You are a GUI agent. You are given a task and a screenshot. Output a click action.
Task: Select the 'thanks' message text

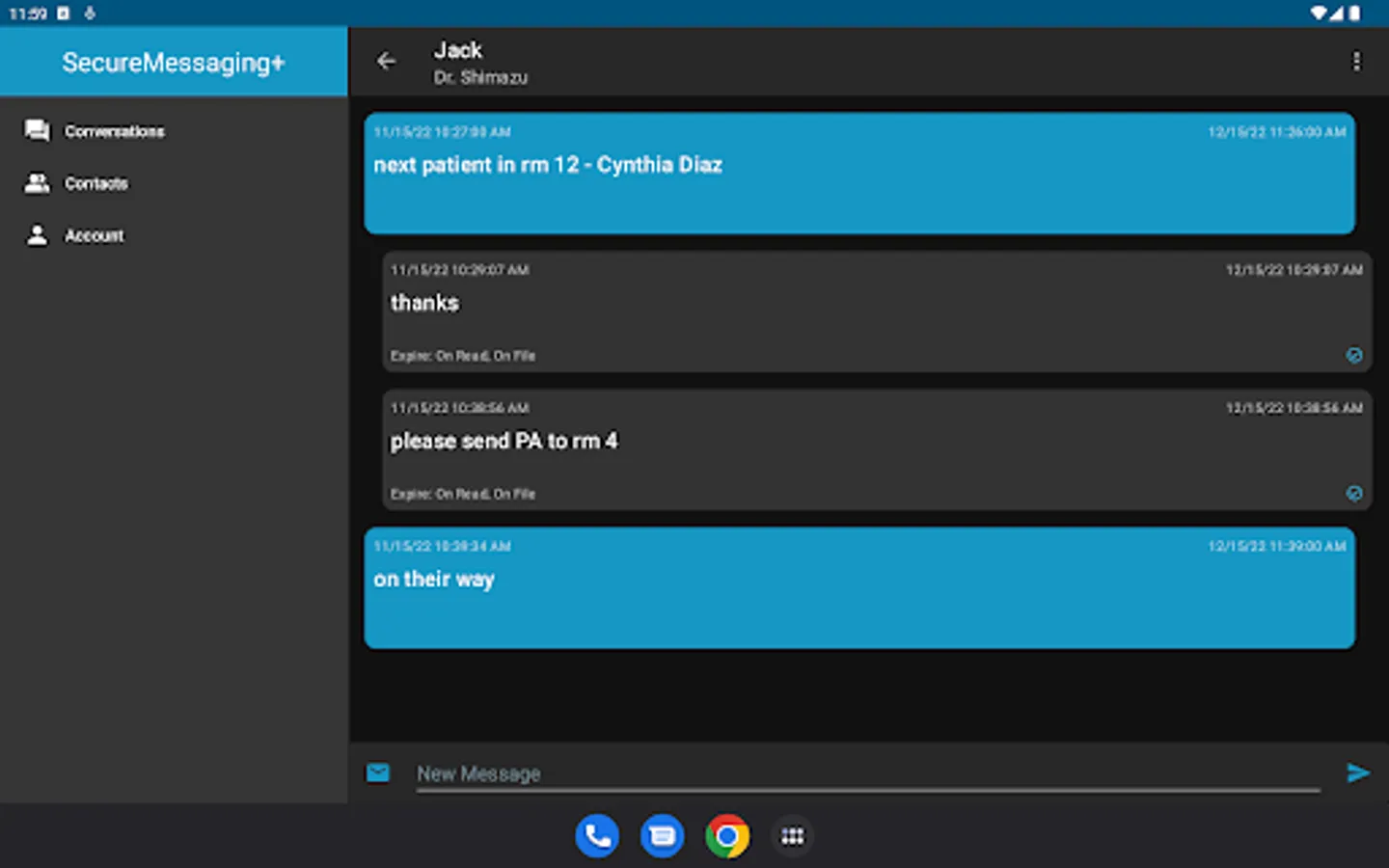click(425, 303)
